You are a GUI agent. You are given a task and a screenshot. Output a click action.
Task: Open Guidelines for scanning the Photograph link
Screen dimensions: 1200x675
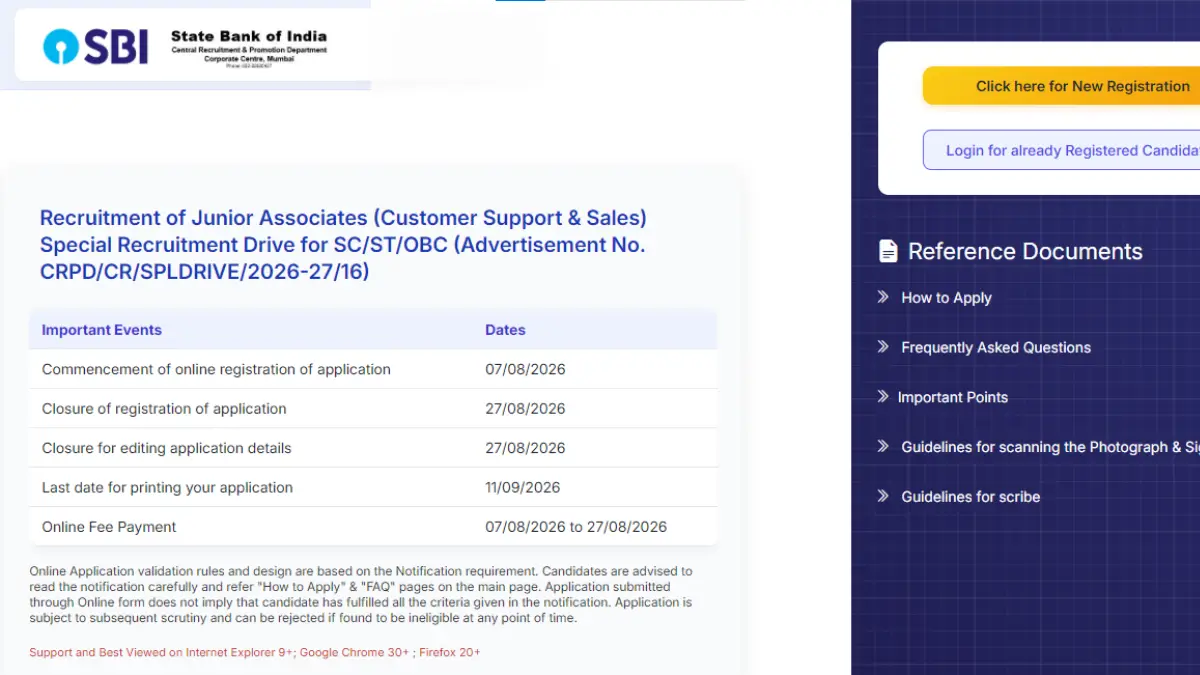(x=1050, y=447)
